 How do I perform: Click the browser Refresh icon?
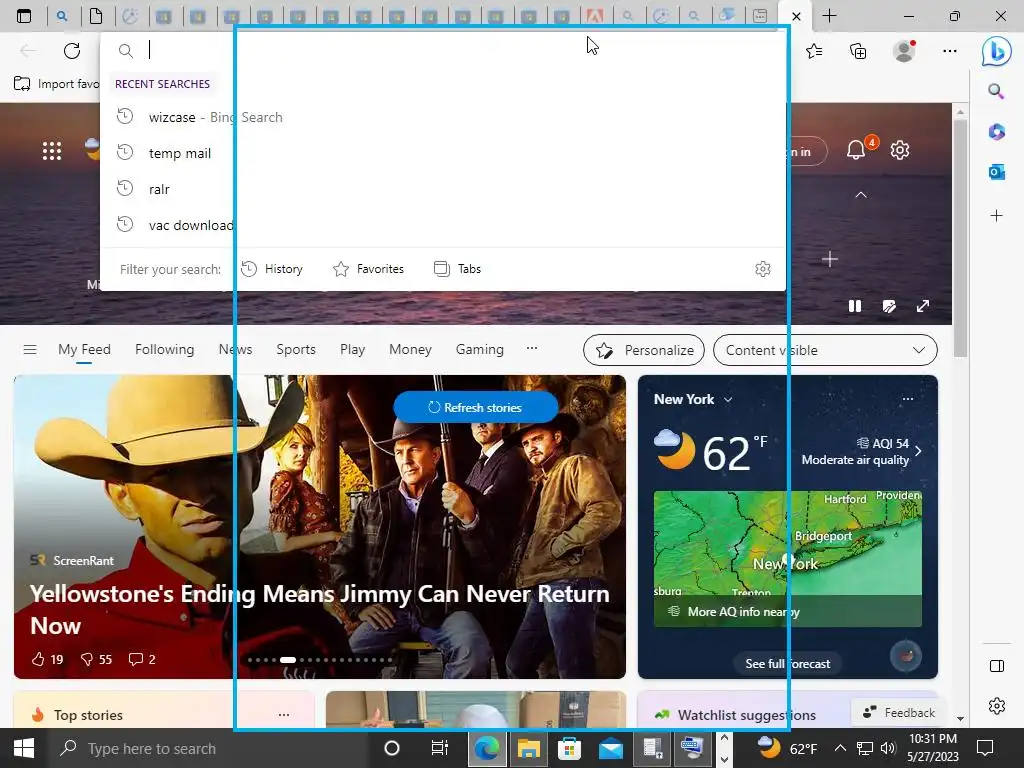pyautogui.click(x=72, y=50)
